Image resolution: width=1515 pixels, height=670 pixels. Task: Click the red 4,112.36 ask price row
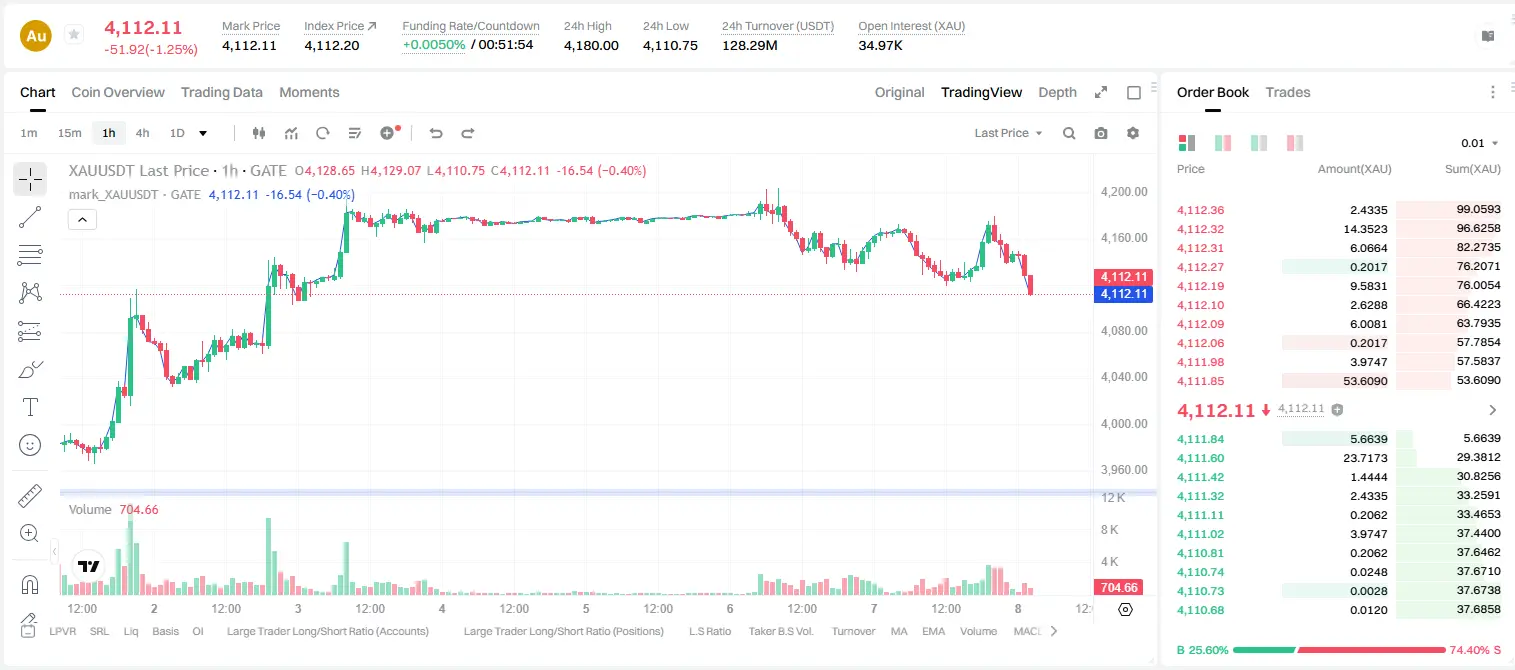point(1339,210)
